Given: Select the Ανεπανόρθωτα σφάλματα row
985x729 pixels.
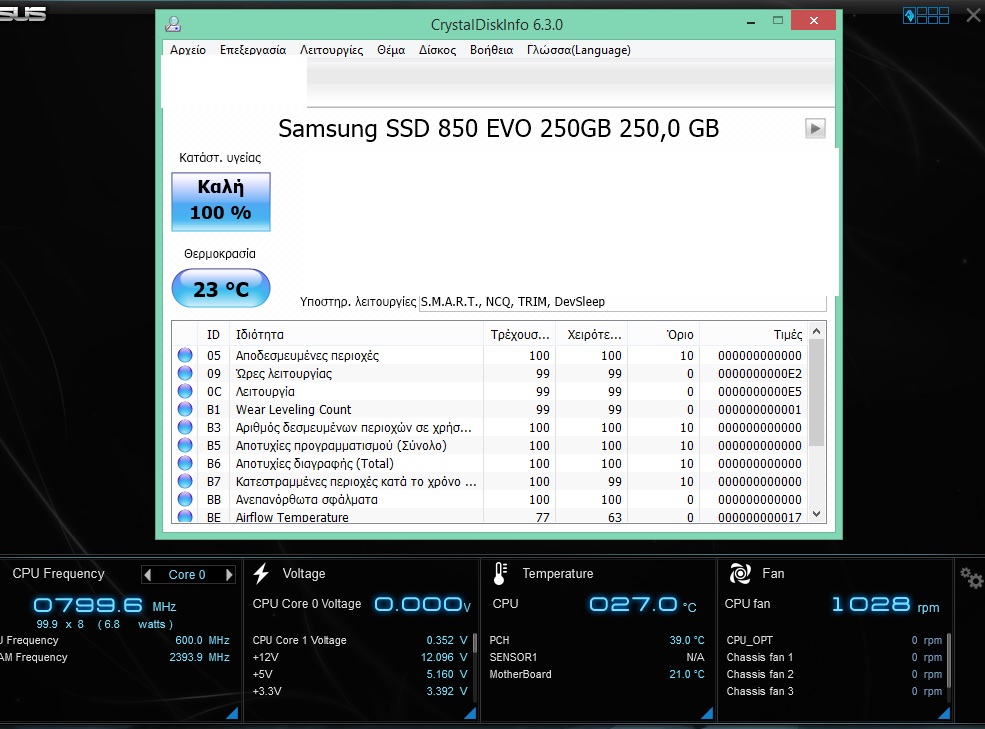Looking at the screenshot, I should pos(490,500).
